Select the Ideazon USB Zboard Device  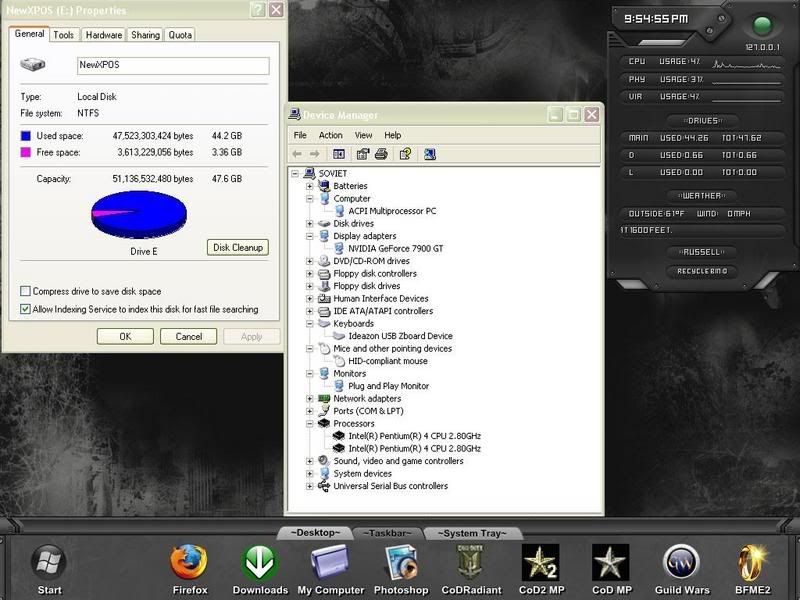(400, 336)
